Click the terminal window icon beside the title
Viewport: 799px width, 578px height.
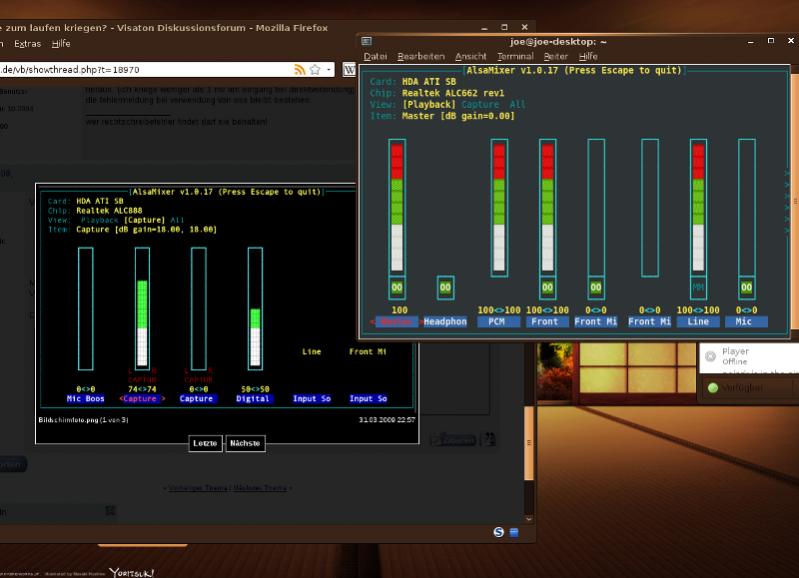click(x=366, y=41)
